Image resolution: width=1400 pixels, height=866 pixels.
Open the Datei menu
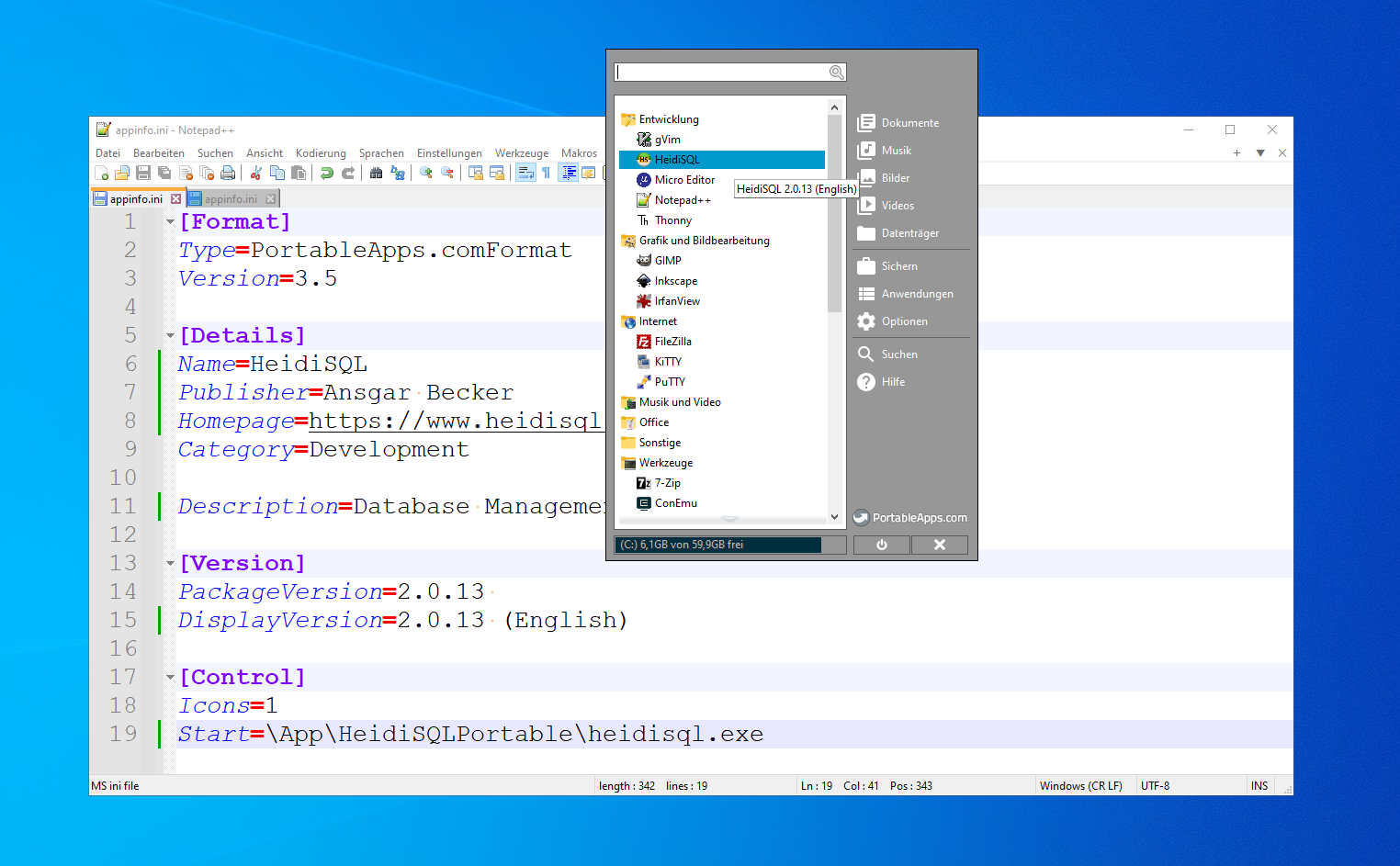point(107,153)
